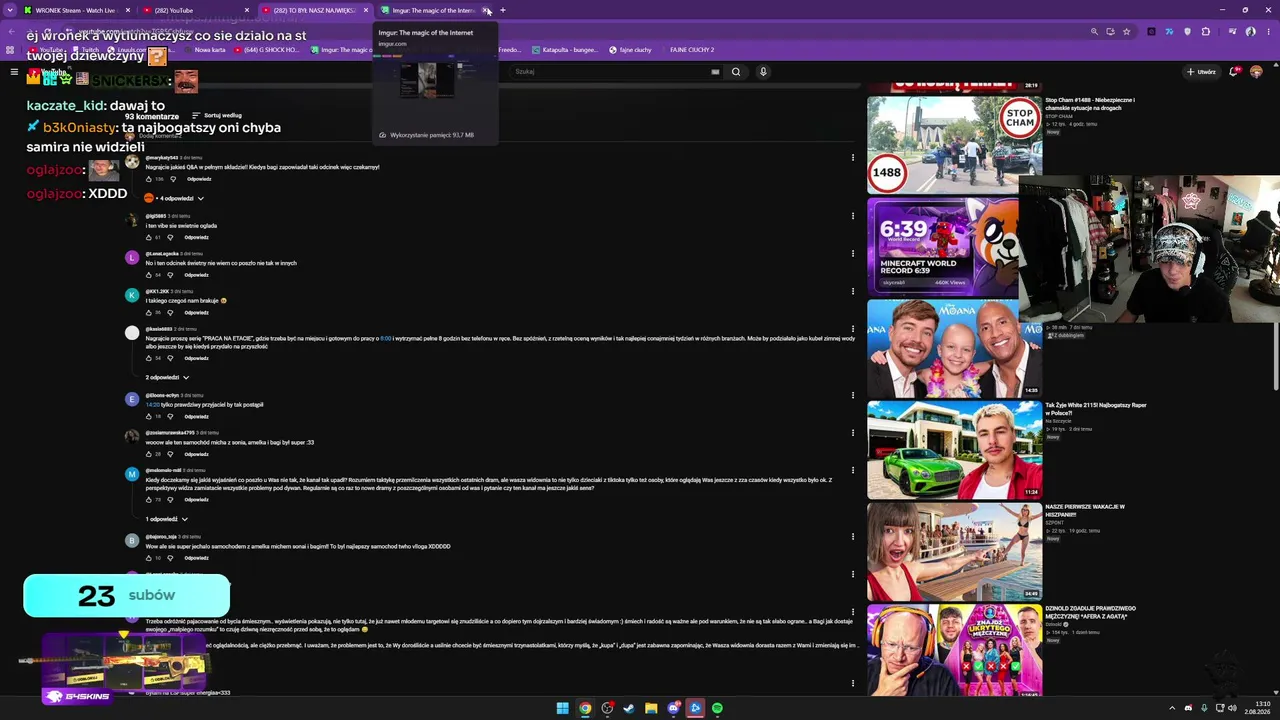Open the Chrome extensions puzzle icon

(1206, 31)
